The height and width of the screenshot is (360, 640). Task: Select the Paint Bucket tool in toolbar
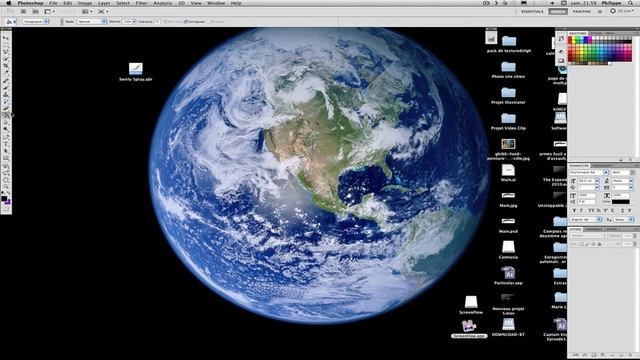(6, 115)
